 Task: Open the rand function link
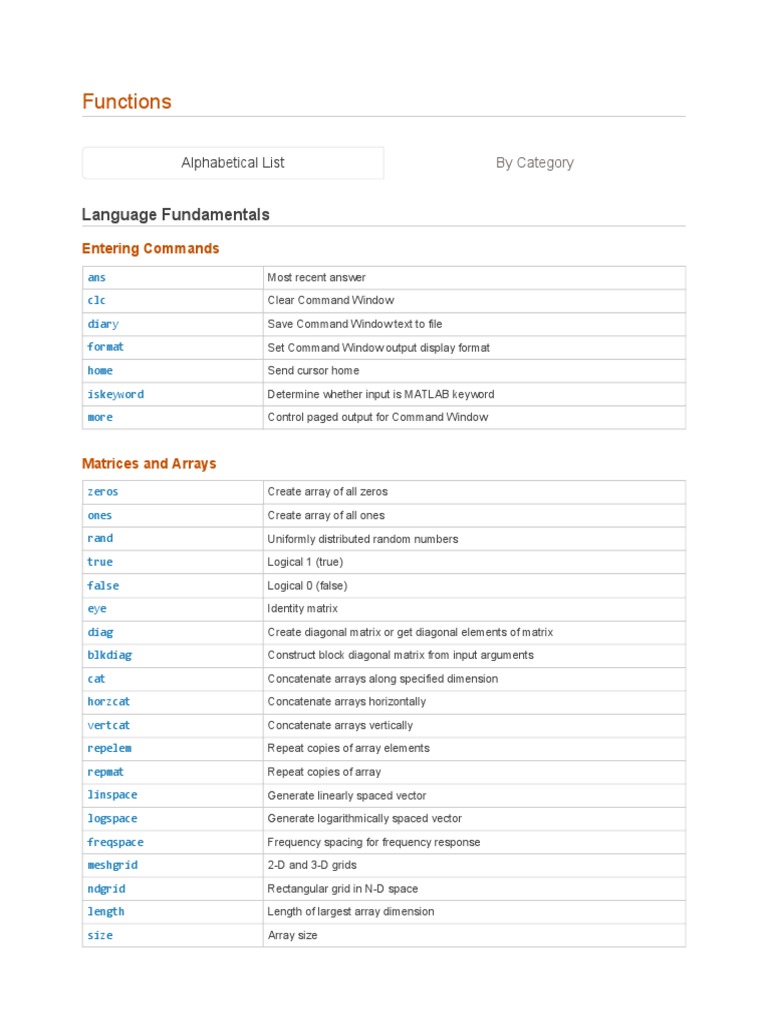click(99, 539)
